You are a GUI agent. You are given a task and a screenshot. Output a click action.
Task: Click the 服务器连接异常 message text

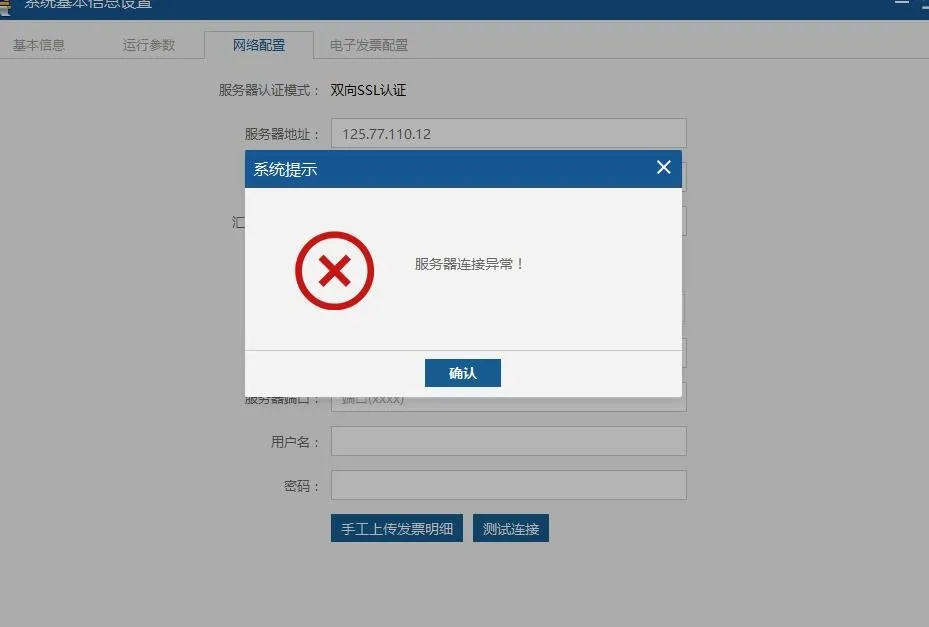pyautogui.click(x=469, y=264)
